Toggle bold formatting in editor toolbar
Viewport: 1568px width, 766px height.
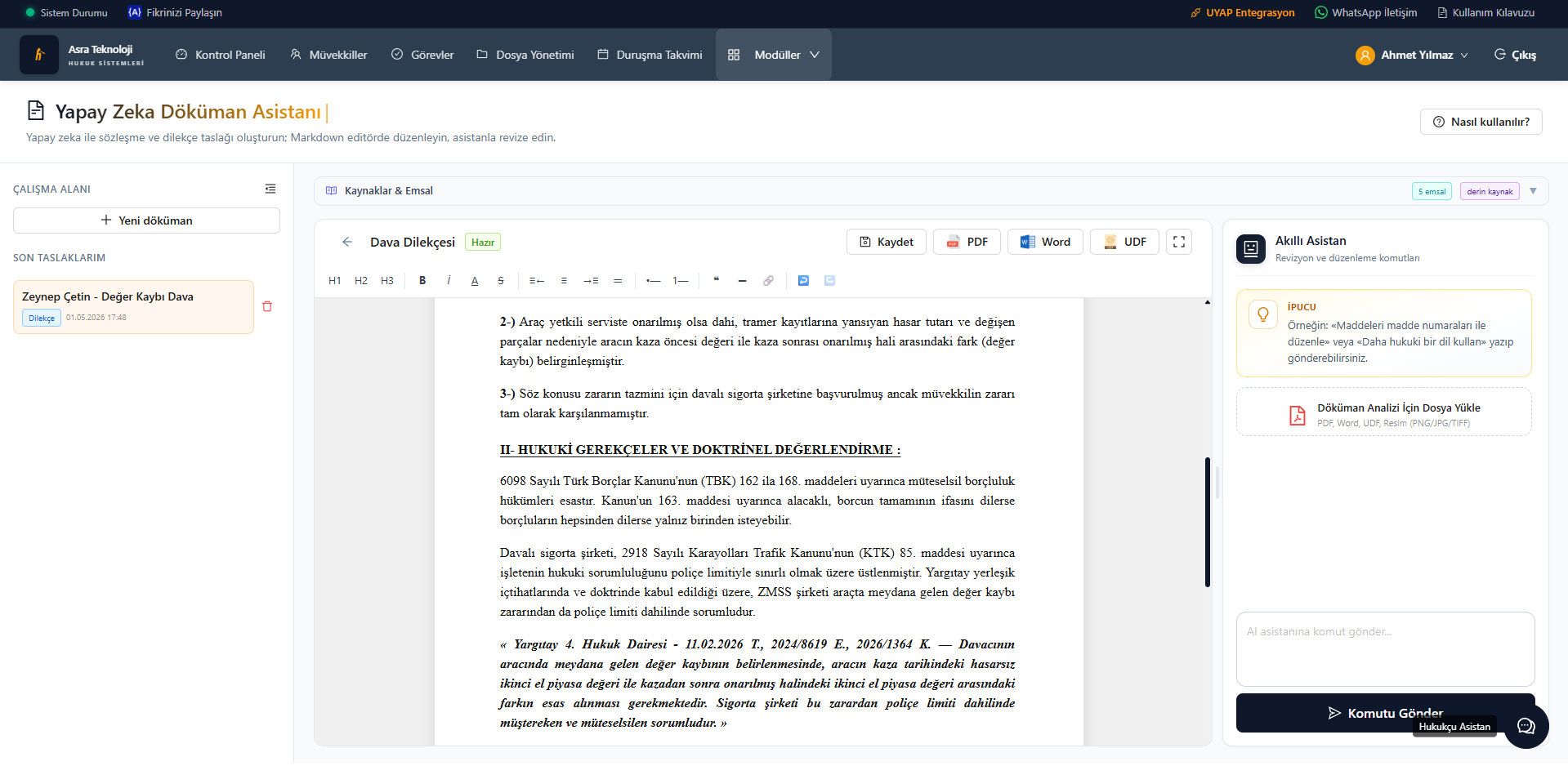point(422,281)
